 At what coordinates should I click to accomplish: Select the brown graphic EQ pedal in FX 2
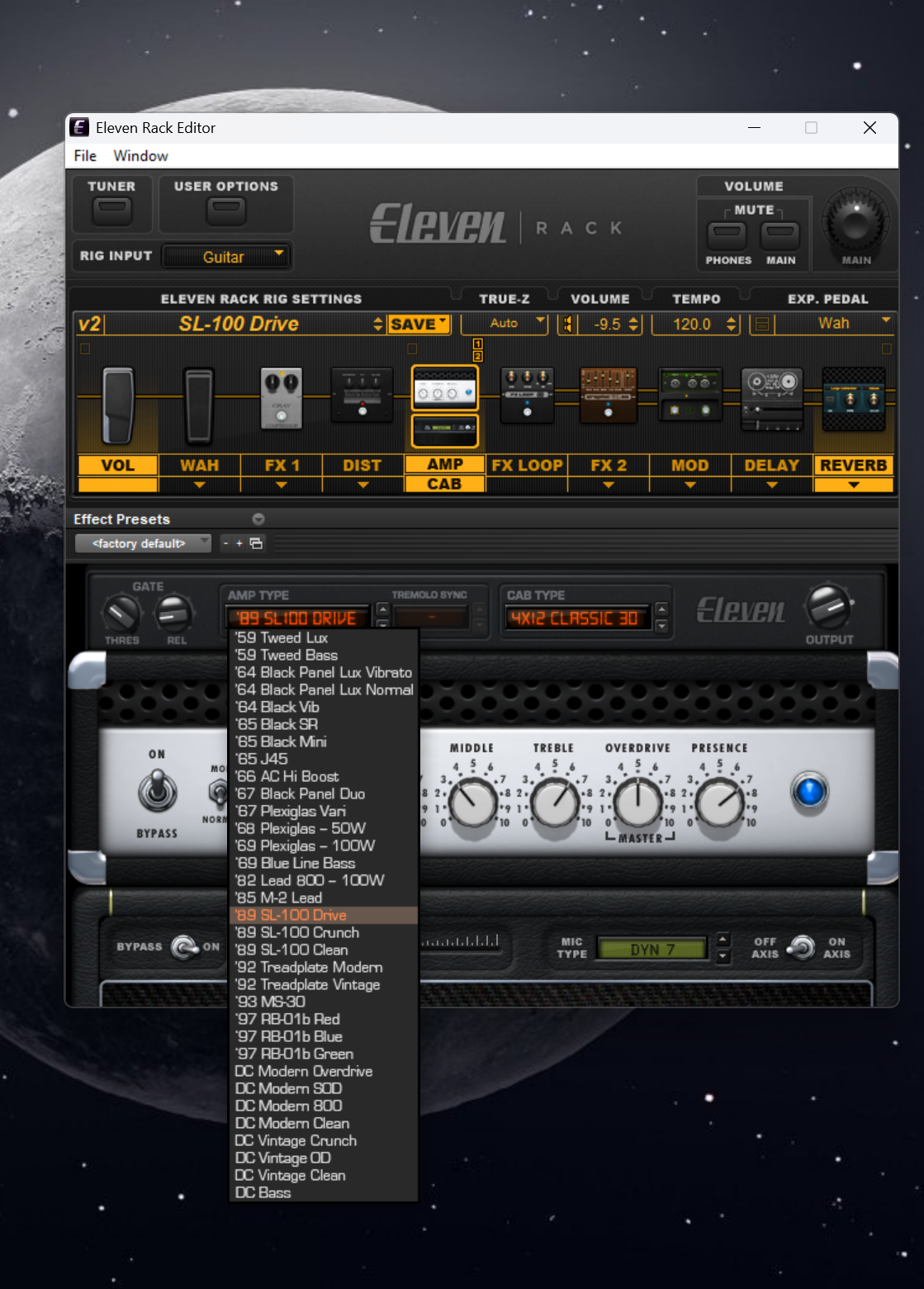609,396
